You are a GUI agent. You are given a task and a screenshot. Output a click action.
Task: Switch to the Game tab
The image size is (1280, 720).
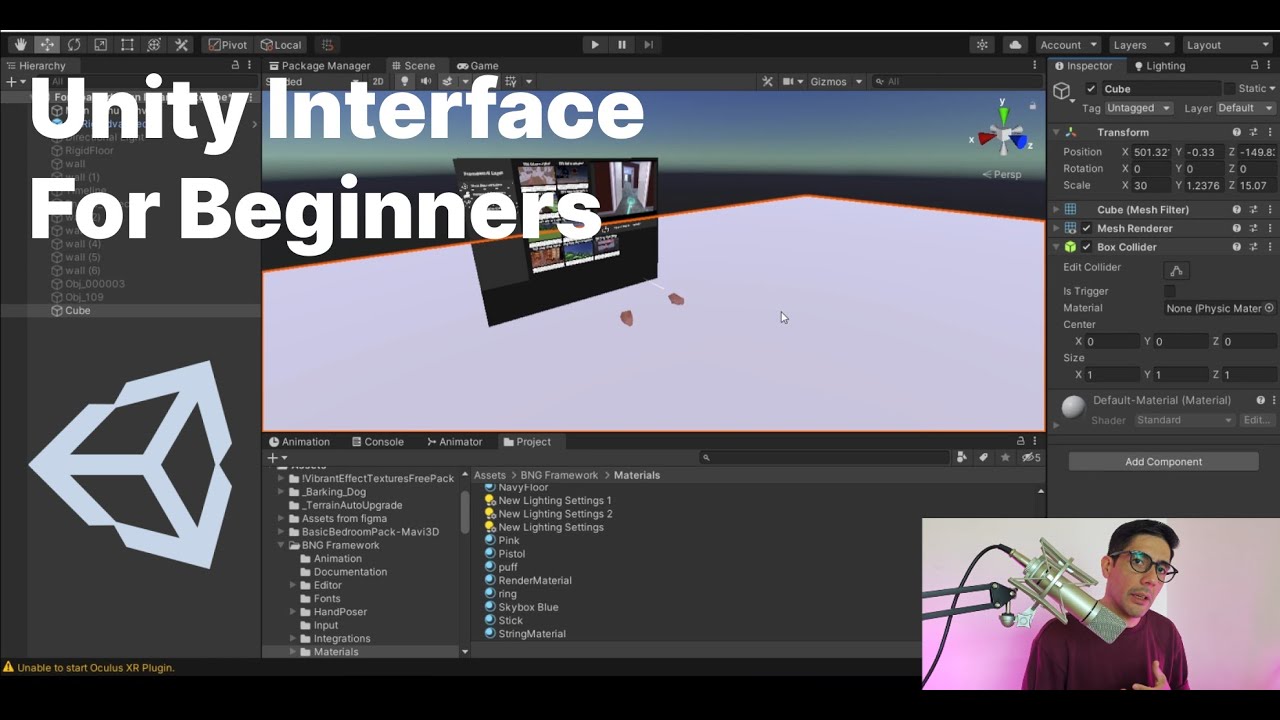(x=476, y=66)
